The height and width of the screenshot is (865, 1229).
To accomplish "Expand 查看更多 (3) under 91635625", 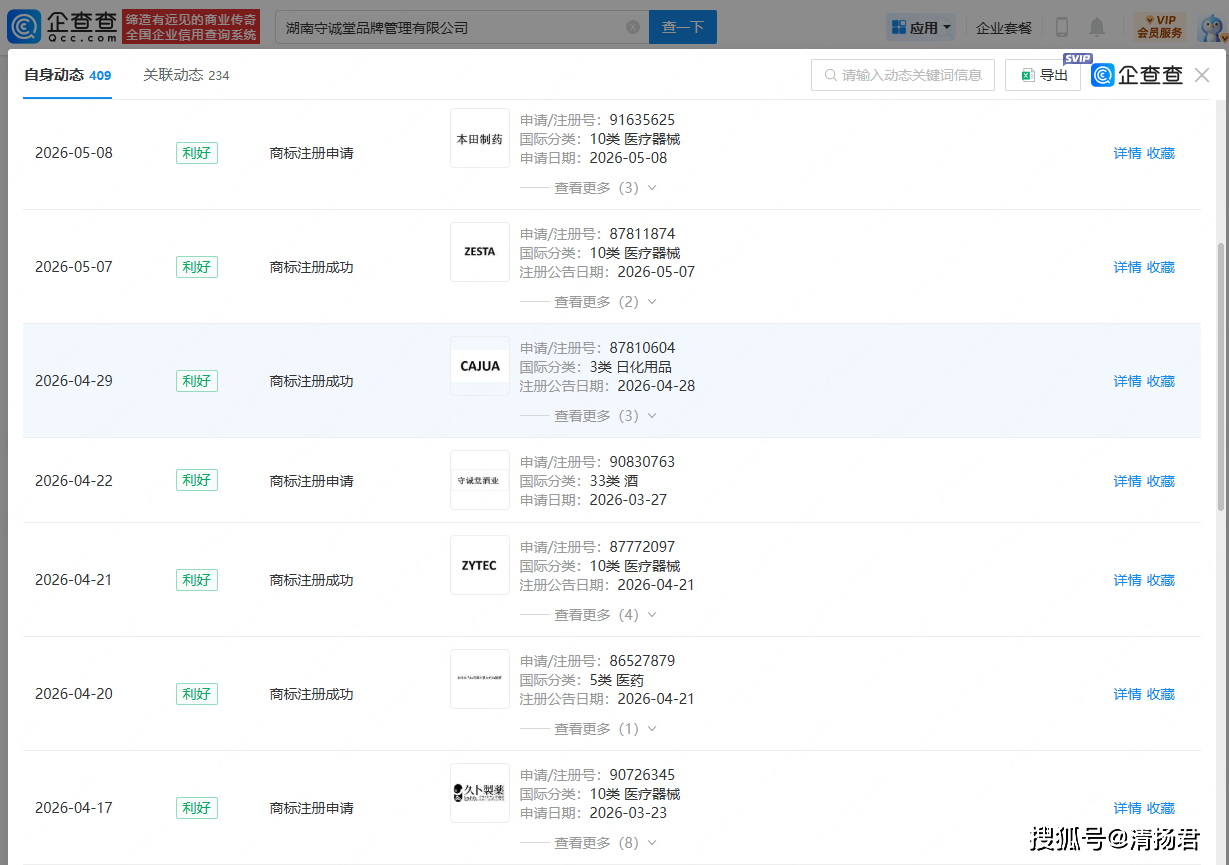I will click(606, 188).
